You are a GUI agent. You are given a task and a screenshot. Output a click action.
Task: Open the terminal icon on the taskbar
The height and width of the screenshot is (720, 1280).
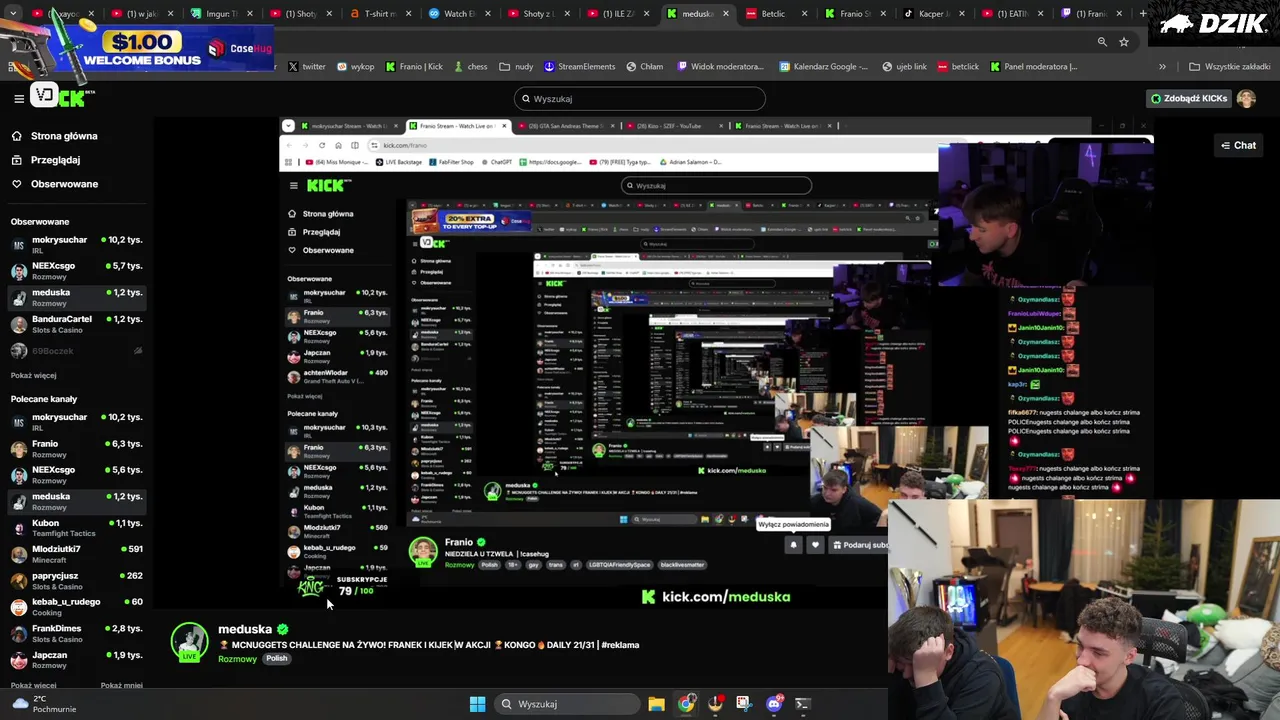[x=802, y=704]
